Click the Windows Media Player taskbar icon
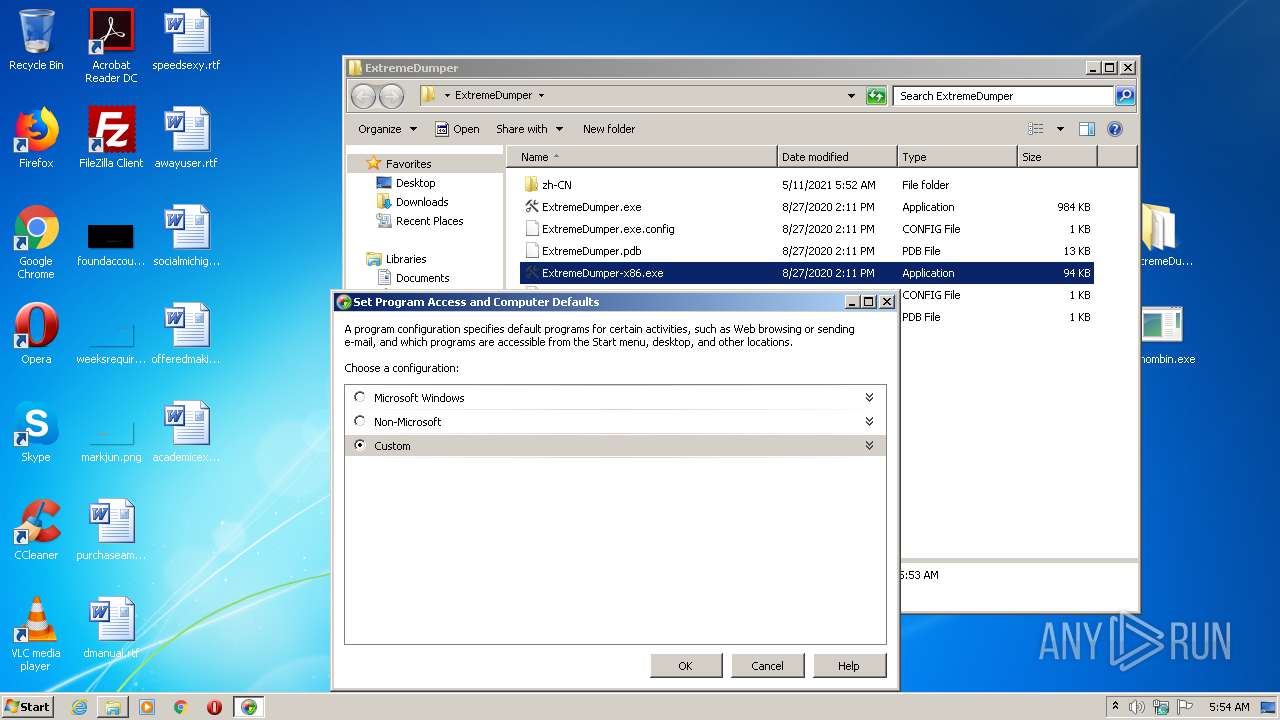This screenshot has height=720, width=1280. (x=147, y=707)
